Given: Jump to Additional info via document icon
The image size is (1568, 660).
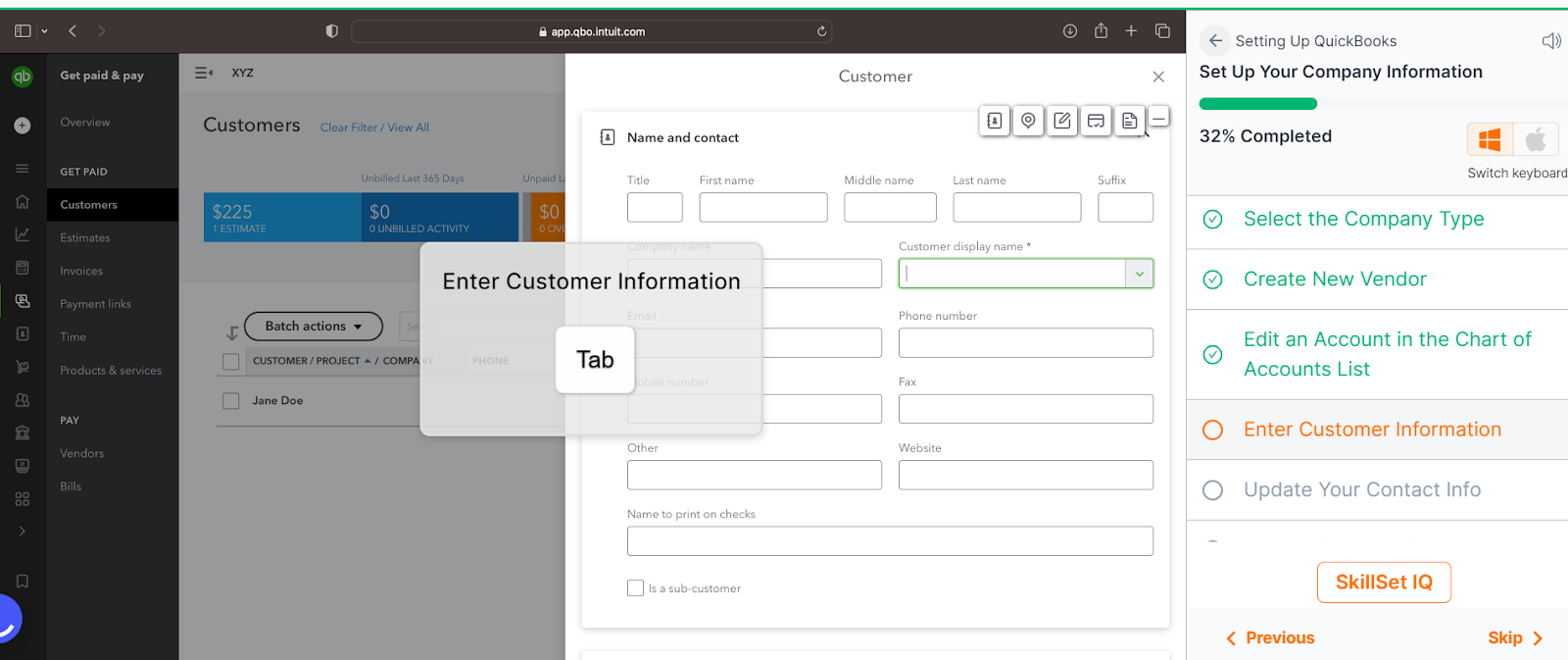Looking at the screenshot, I should coord(1130,121).
